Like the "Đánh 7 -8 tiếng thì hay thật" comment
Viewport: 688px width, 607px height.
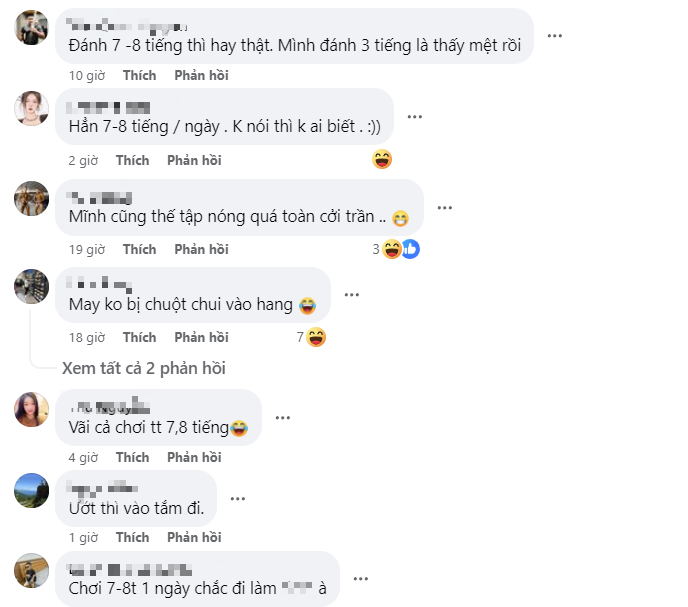point(139,75)
